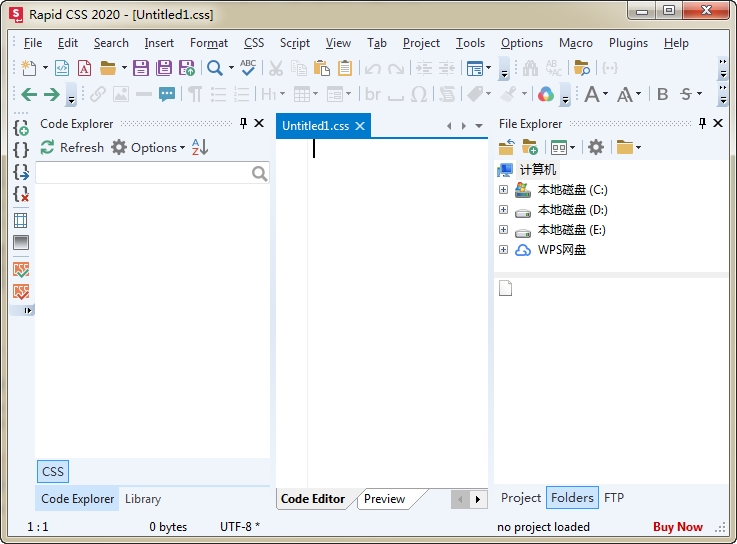737x544 pixels.
Task: Switch to the FTP tab
Action: click(614, 498)
